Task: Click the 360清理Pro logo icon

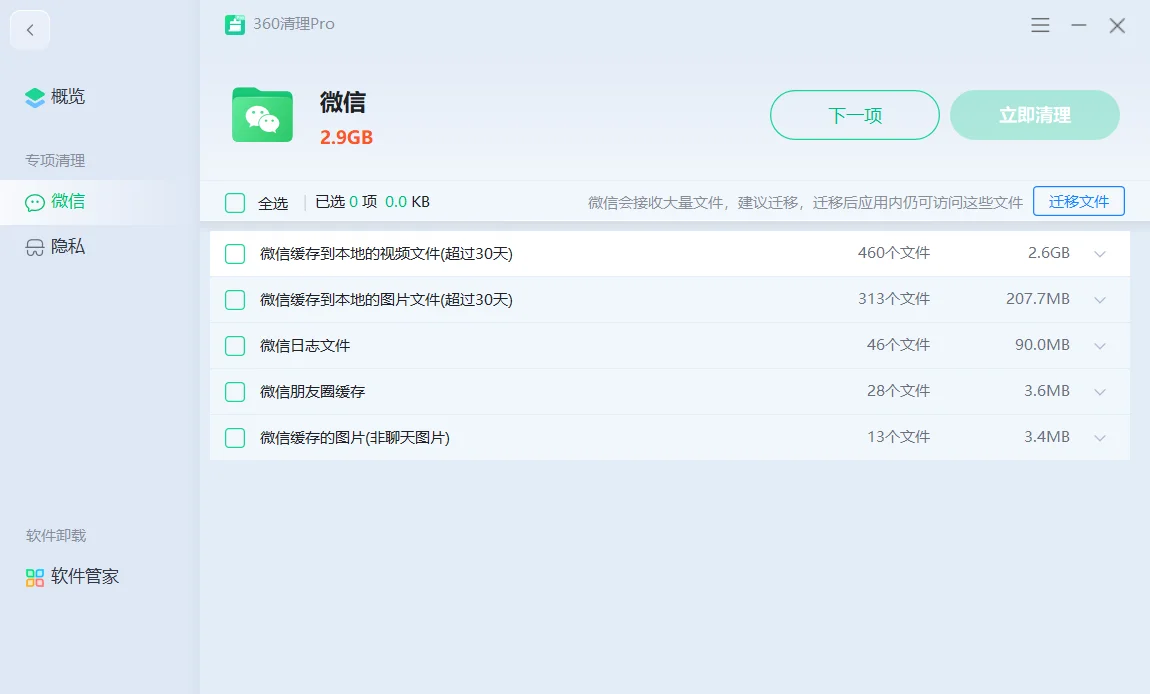Action: pyautogui.click(x=235, y=24)
